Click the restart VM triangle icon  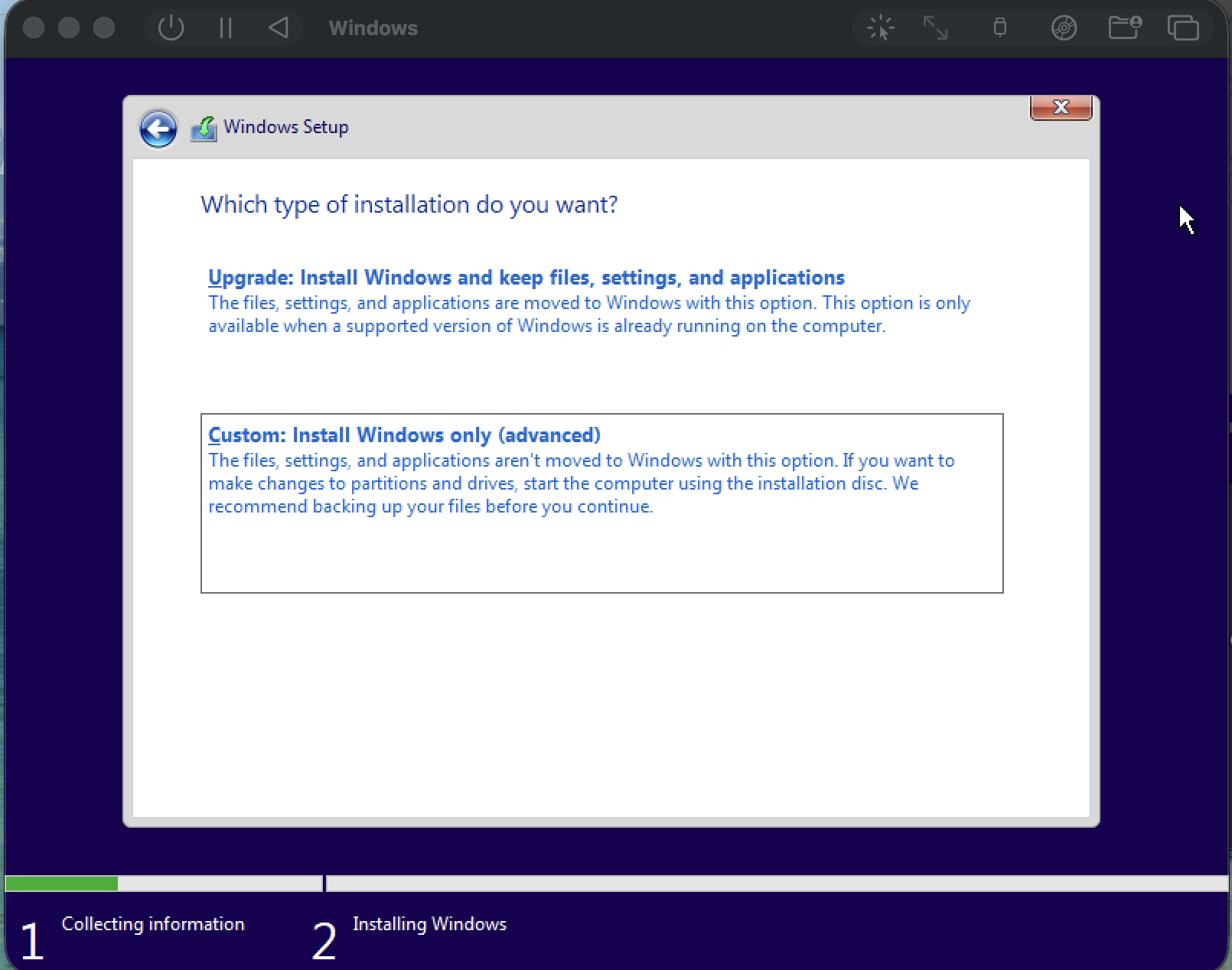tap(279, 28)
